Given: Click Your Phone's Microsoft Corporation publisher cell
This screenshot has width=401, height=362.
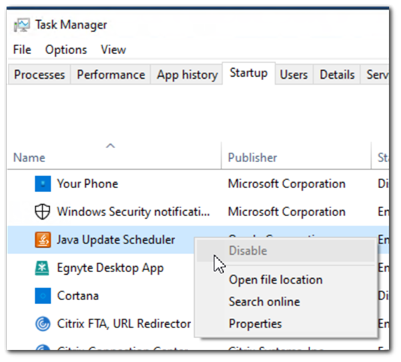Looking at the screenshot, I should coord(287,184).
